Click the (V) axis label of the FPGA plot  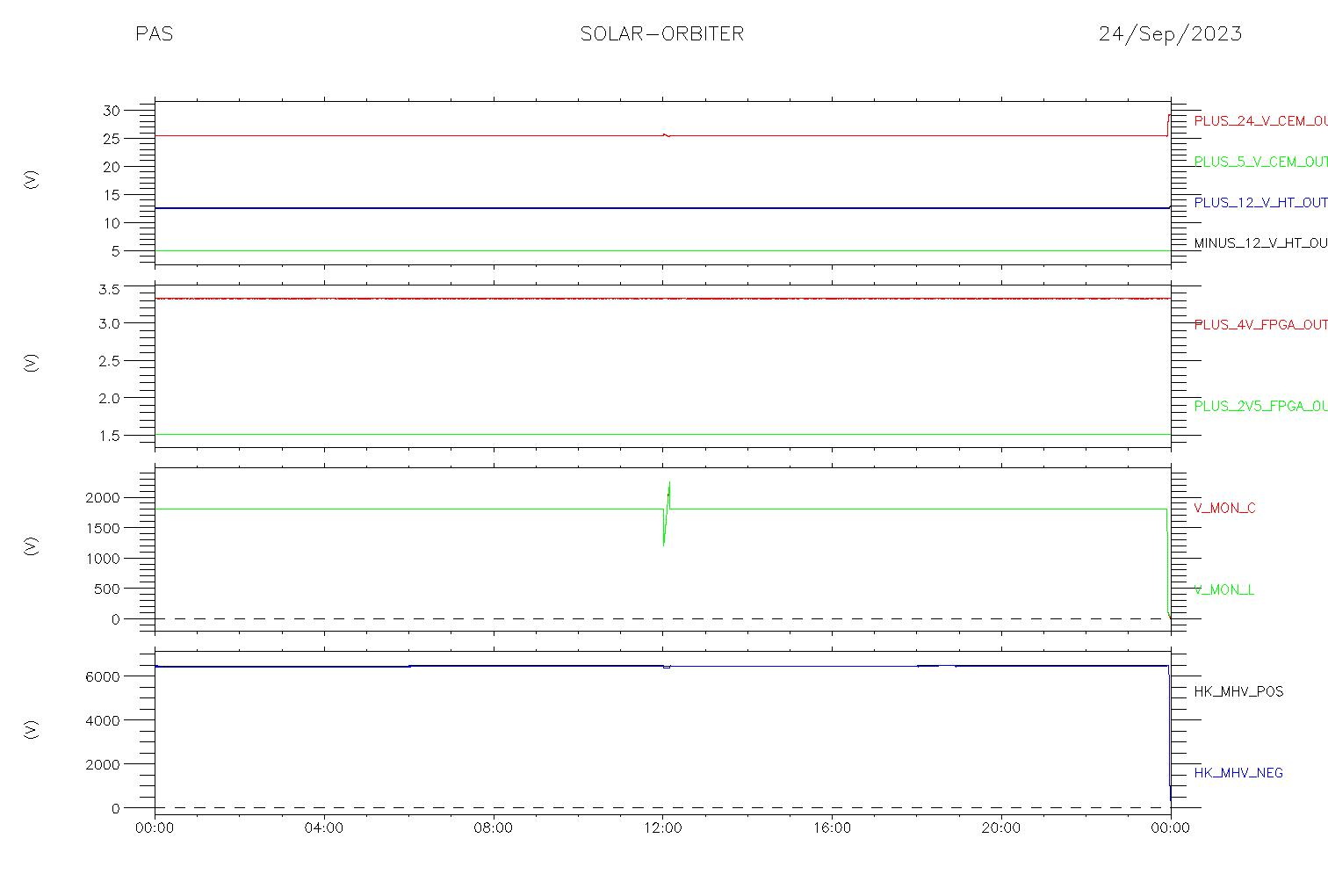(x=32, y=362)
